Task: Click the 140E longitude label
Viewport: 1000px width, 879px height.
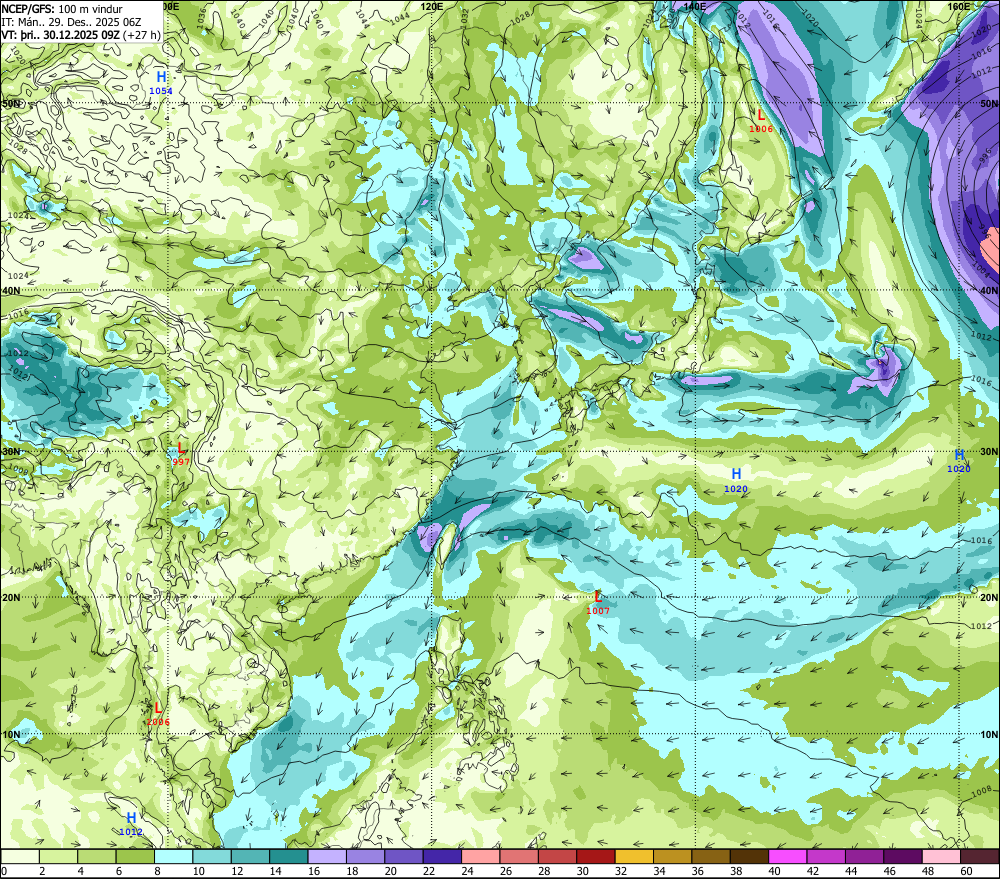Action: click(694, 6)
